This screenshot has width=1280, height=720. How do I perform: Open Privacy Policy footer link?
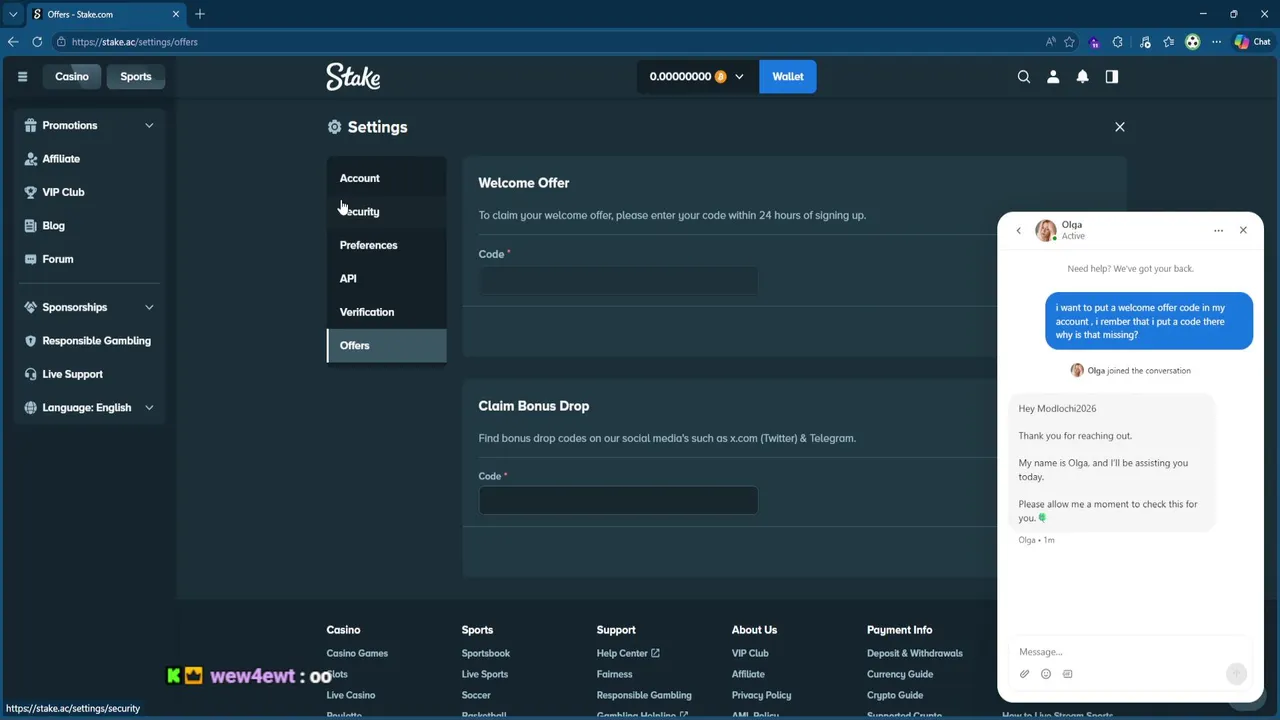point(761,695)
